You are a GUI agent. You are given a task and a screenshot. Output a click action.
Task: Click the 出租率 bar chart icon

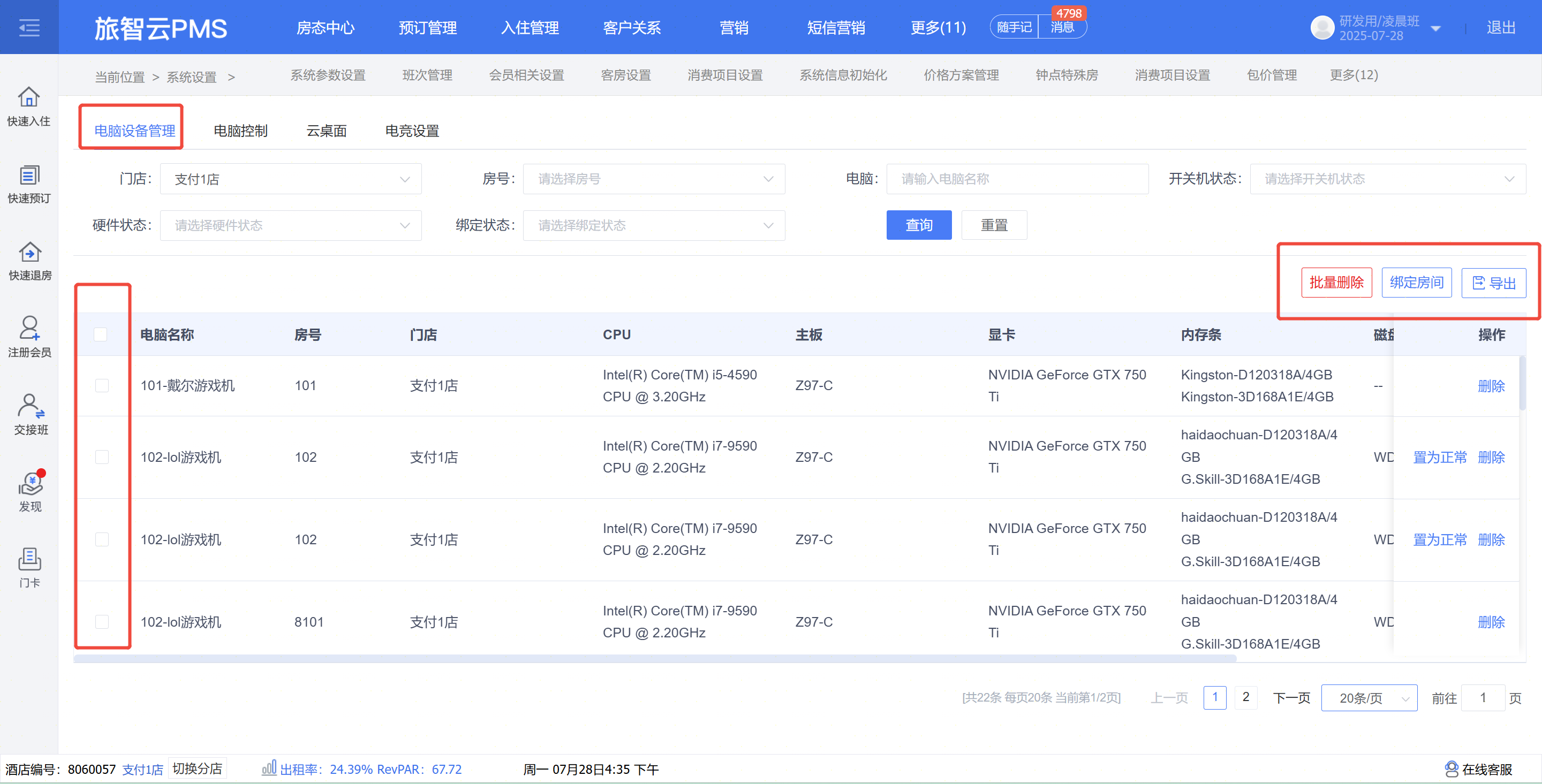click(x=269, y=767)
